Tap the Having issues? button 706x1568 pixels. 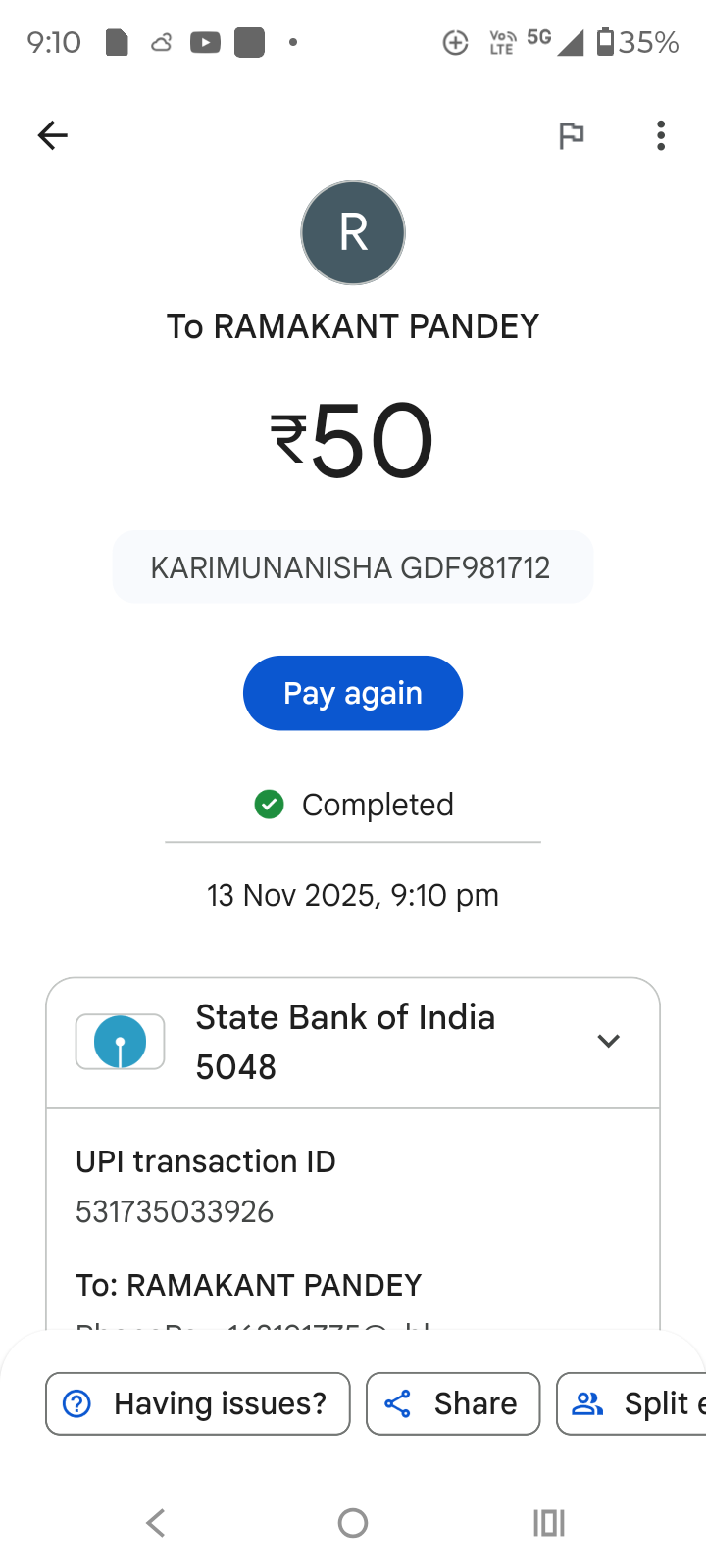click(198, 1403)
